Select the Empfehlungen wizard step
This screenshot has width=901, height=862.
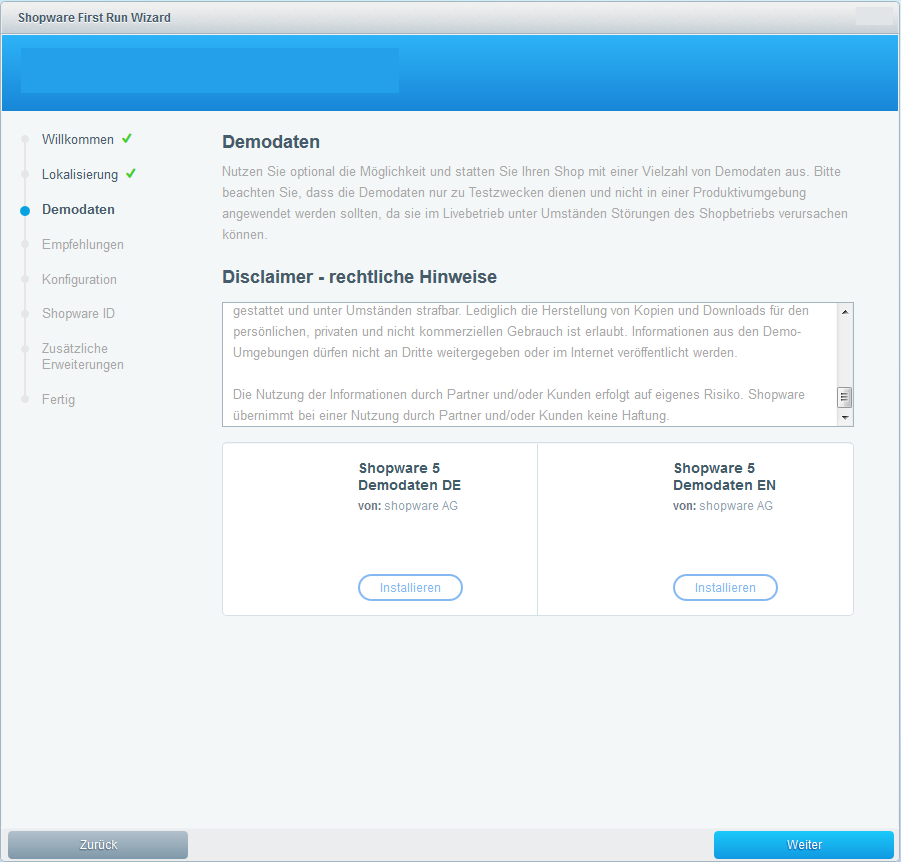pyautogui.click(x=83, y=244)
